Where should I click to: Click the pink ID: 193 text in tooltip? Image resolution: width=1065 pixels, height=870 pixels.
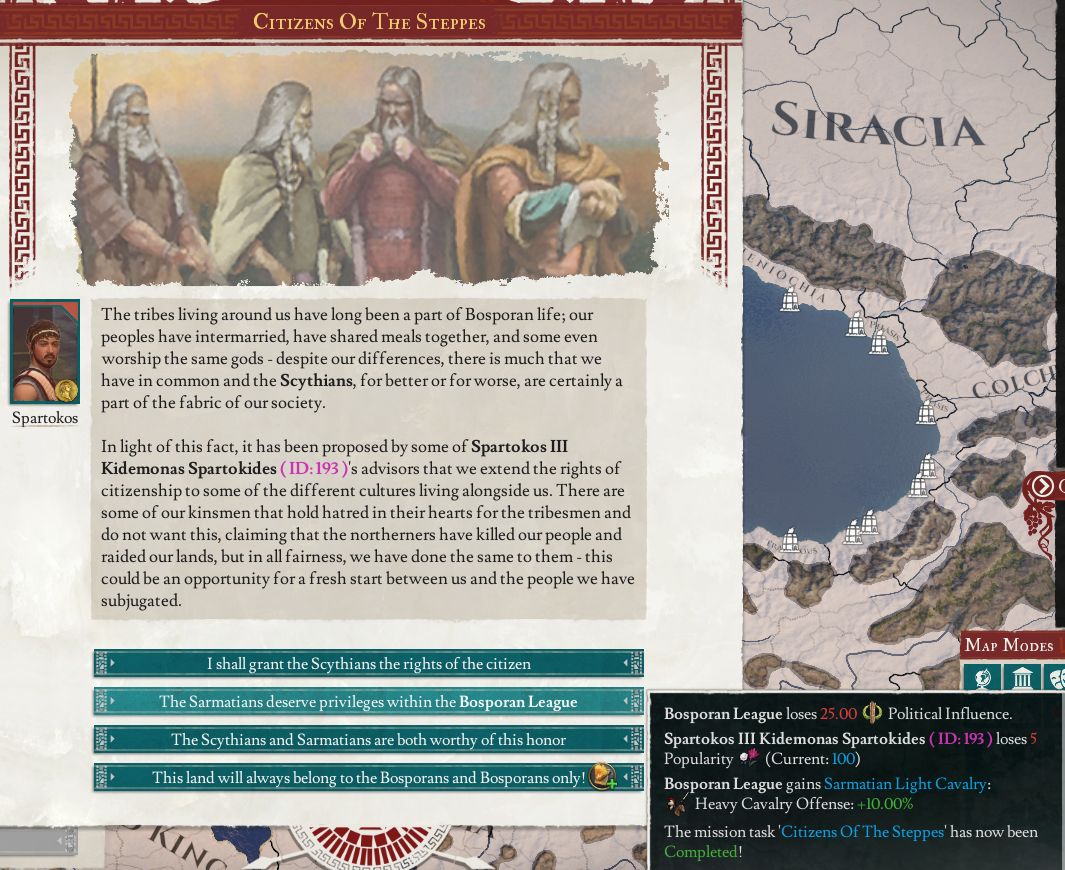click(x=961, y=738)
